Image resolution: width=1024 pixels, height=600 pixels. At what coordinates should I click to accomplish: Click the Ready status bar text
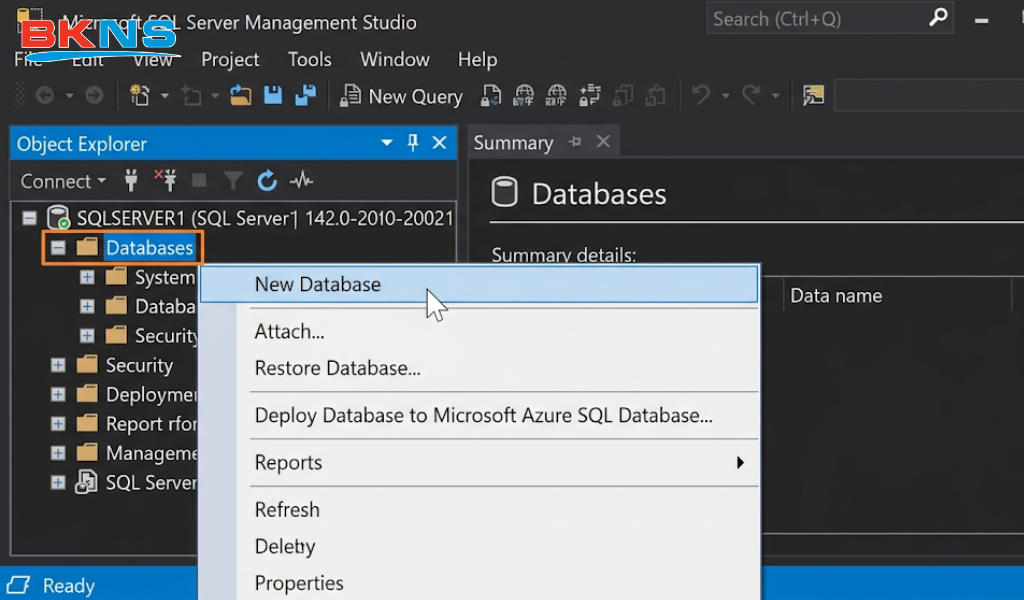(69, 586)
